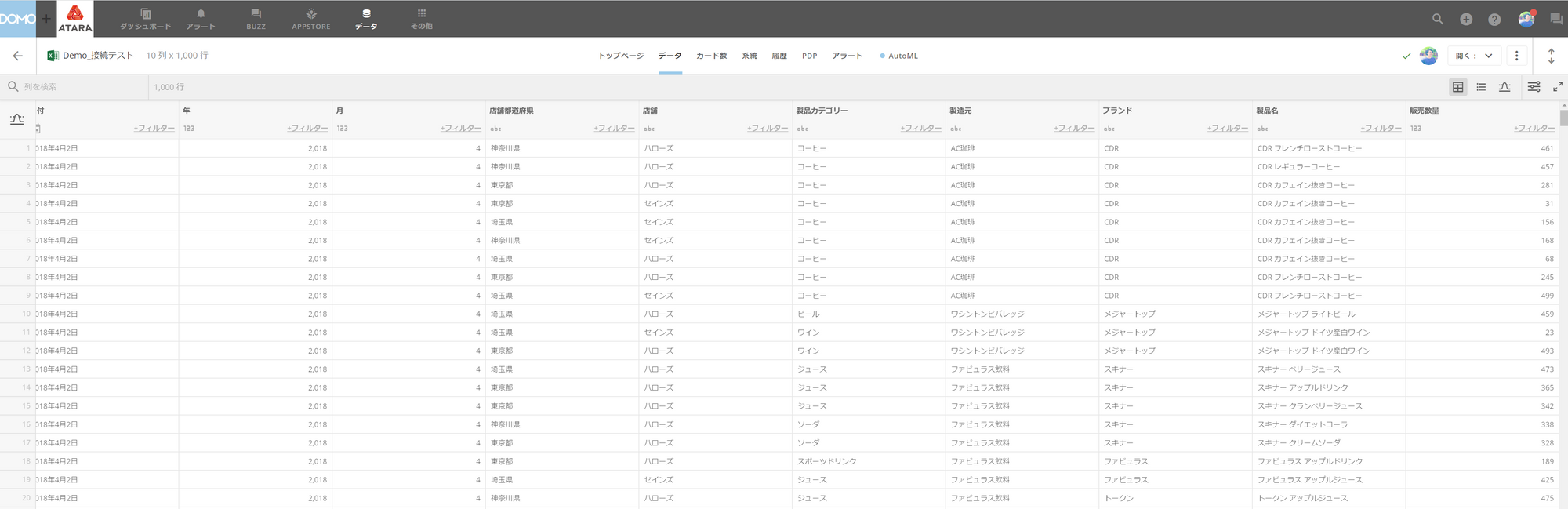Screen dimensions: 1568x509
Task: Open the three-dot more options menu
Action: (x=1516, y=56)
